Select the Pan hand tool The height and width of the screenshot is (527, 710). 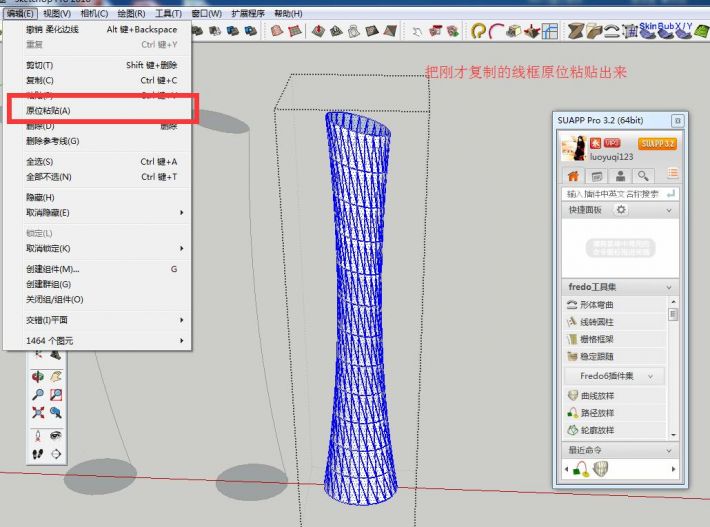click(x=56, y=377)
